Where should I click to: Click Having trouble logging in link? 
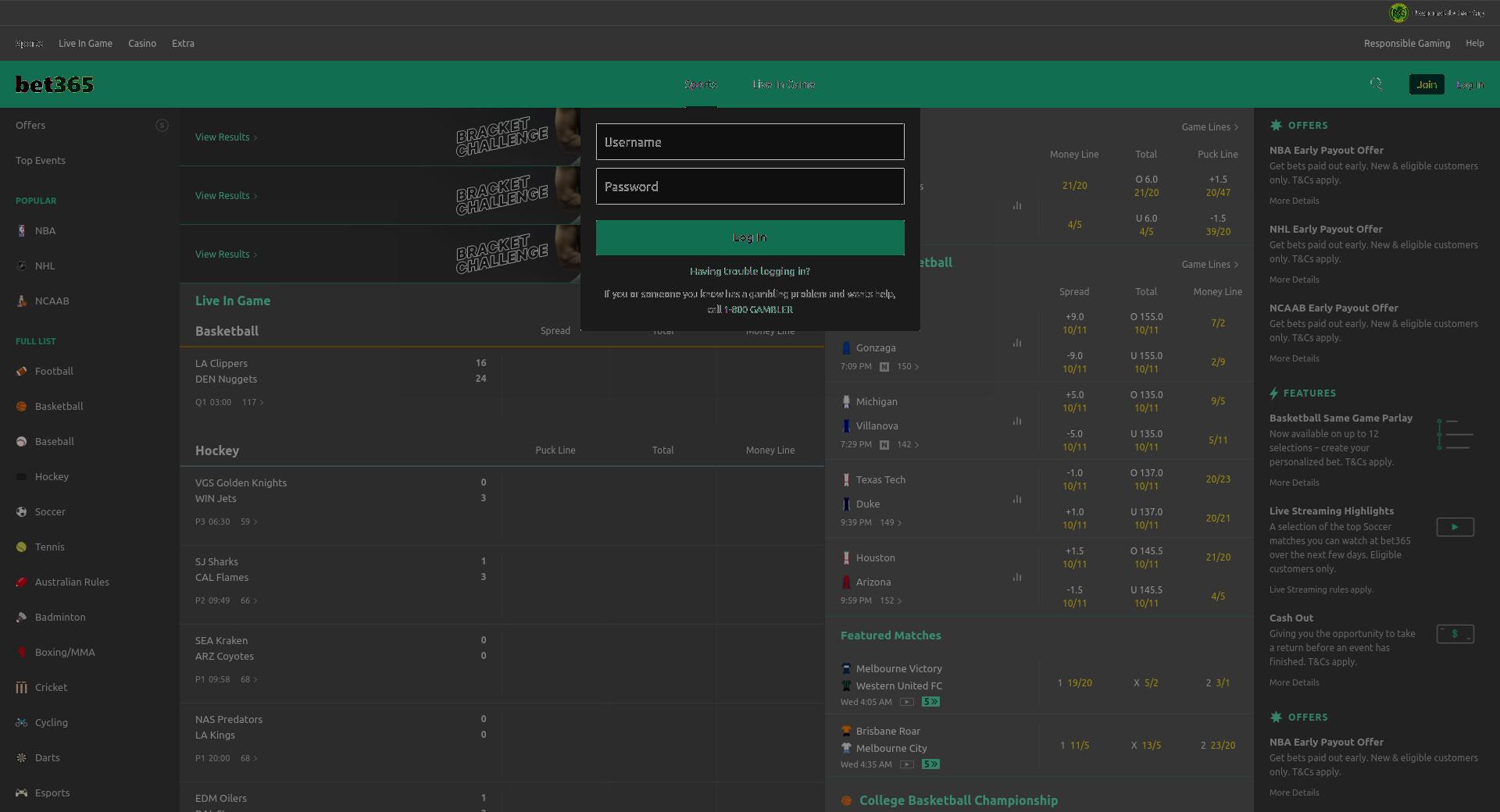tap(750, 271)
